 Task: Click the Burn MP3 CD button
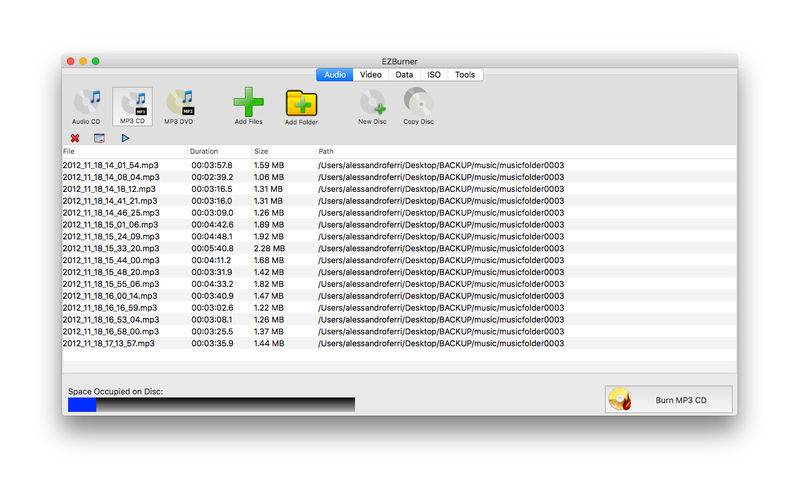668,399
